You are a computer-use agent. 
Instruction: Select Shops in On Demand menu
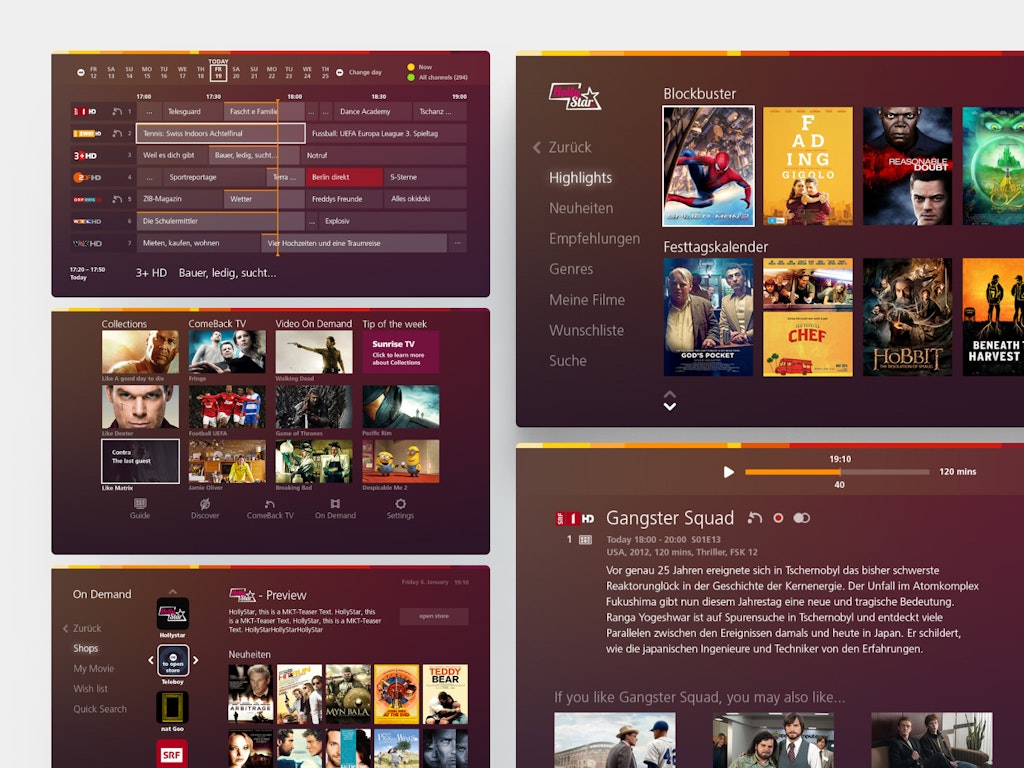pyautogui.click(x=86, y=648)
